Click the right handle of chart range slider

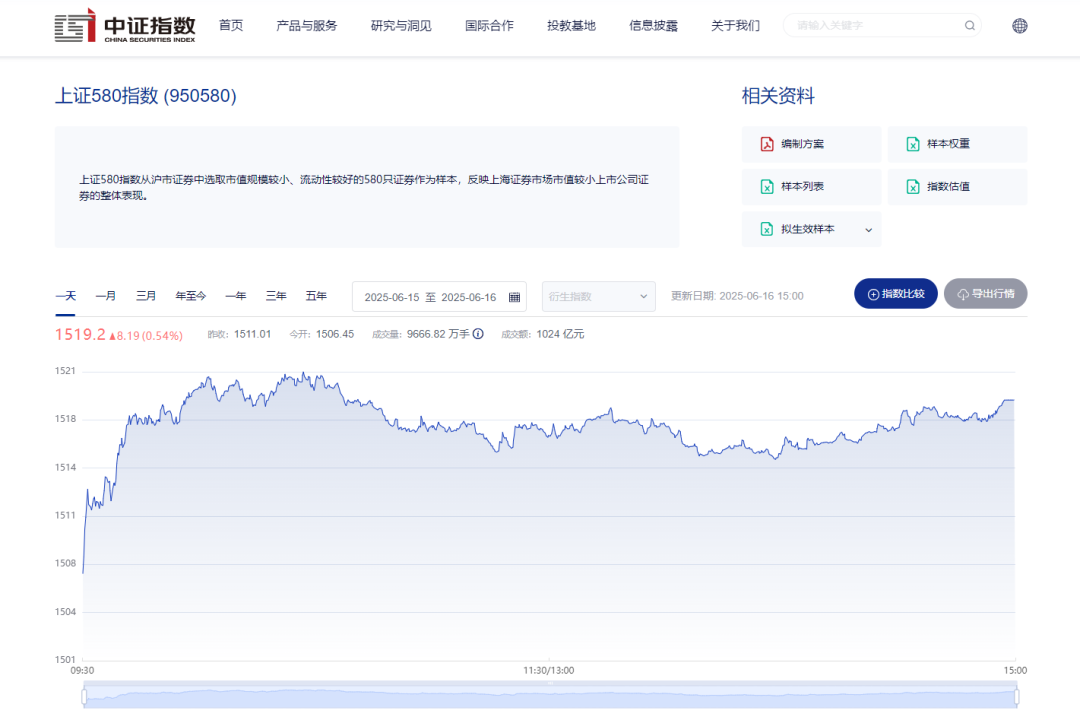tap(1016, 697)
